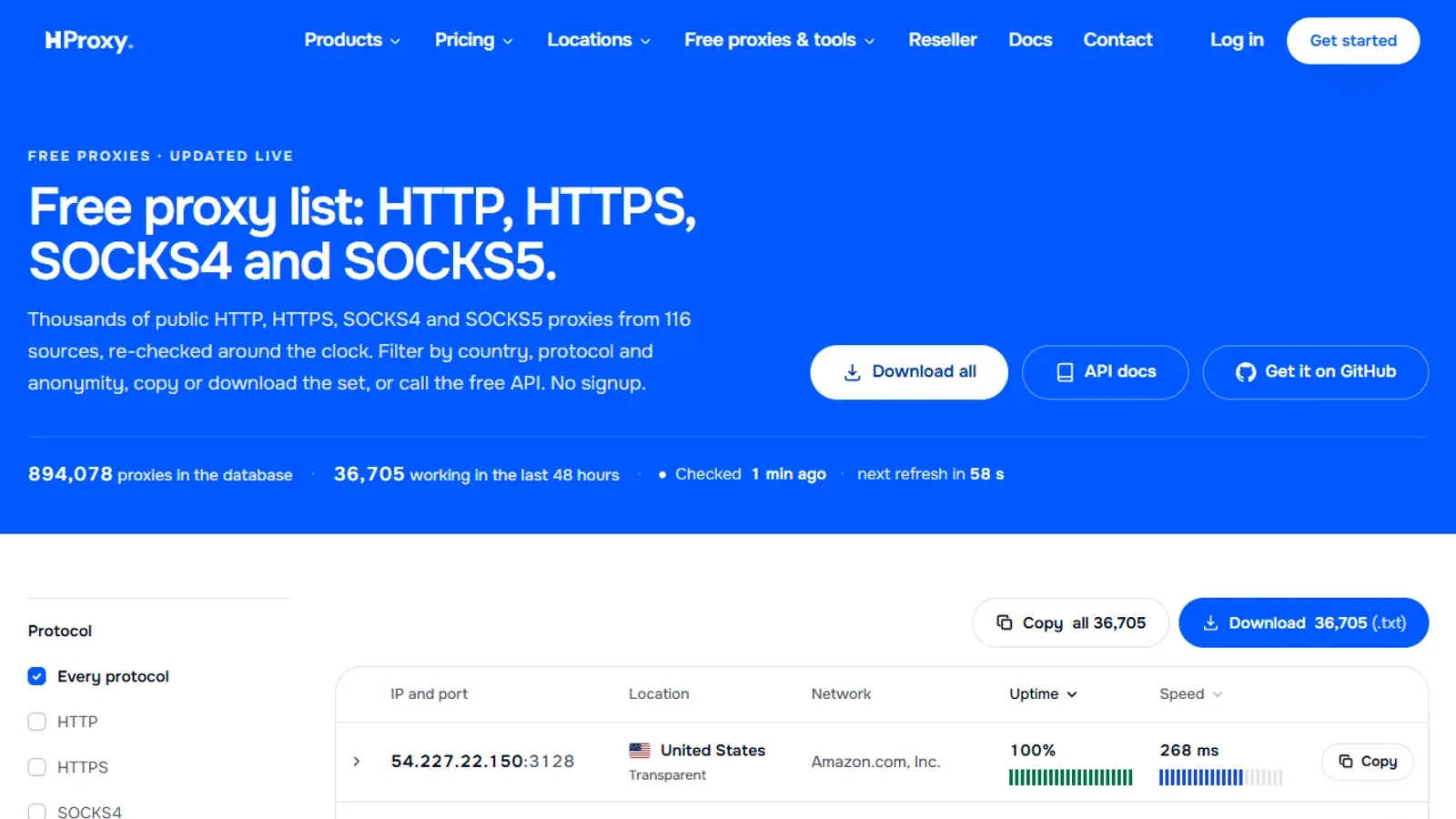Click the Location column header
This screenshot has width=1456, height=819.
point(659,694)
